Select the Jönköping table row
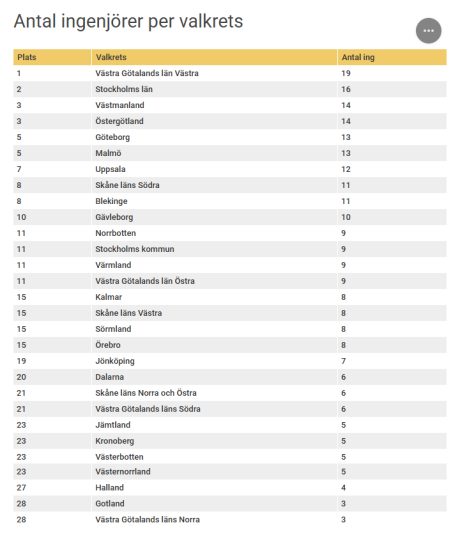Screen dimensions: 460x539 click(230, 361)
